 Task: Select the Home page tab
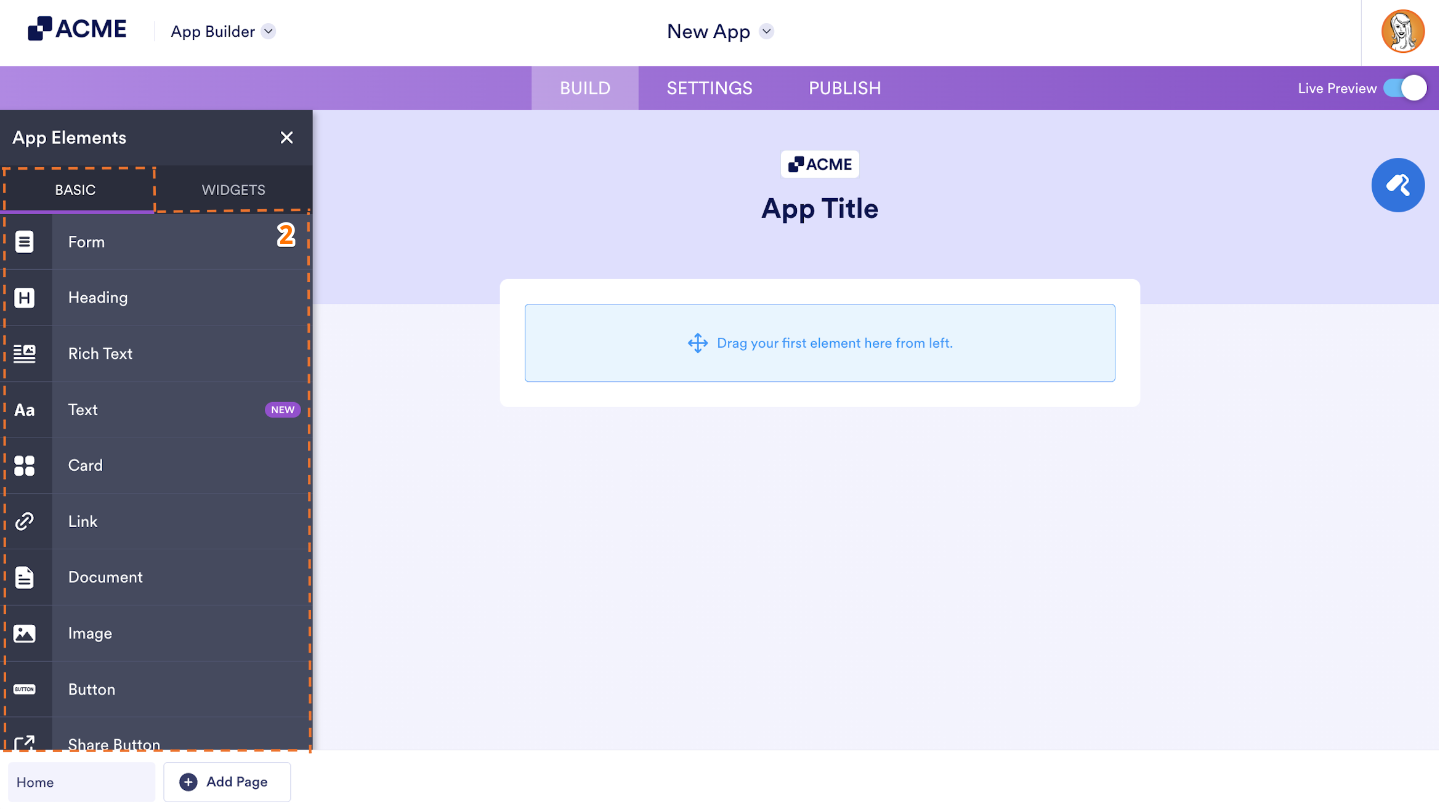(x=80, y=782)
